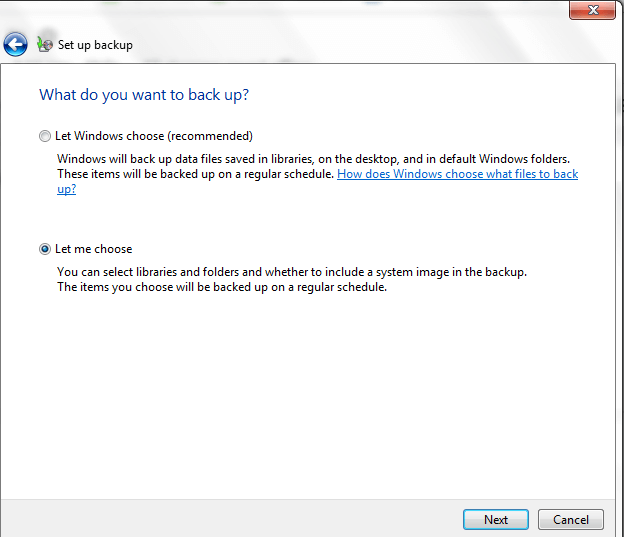Click the 'Let Windows choose (recommended)' label
624x537 pixels.
(154, 136)
